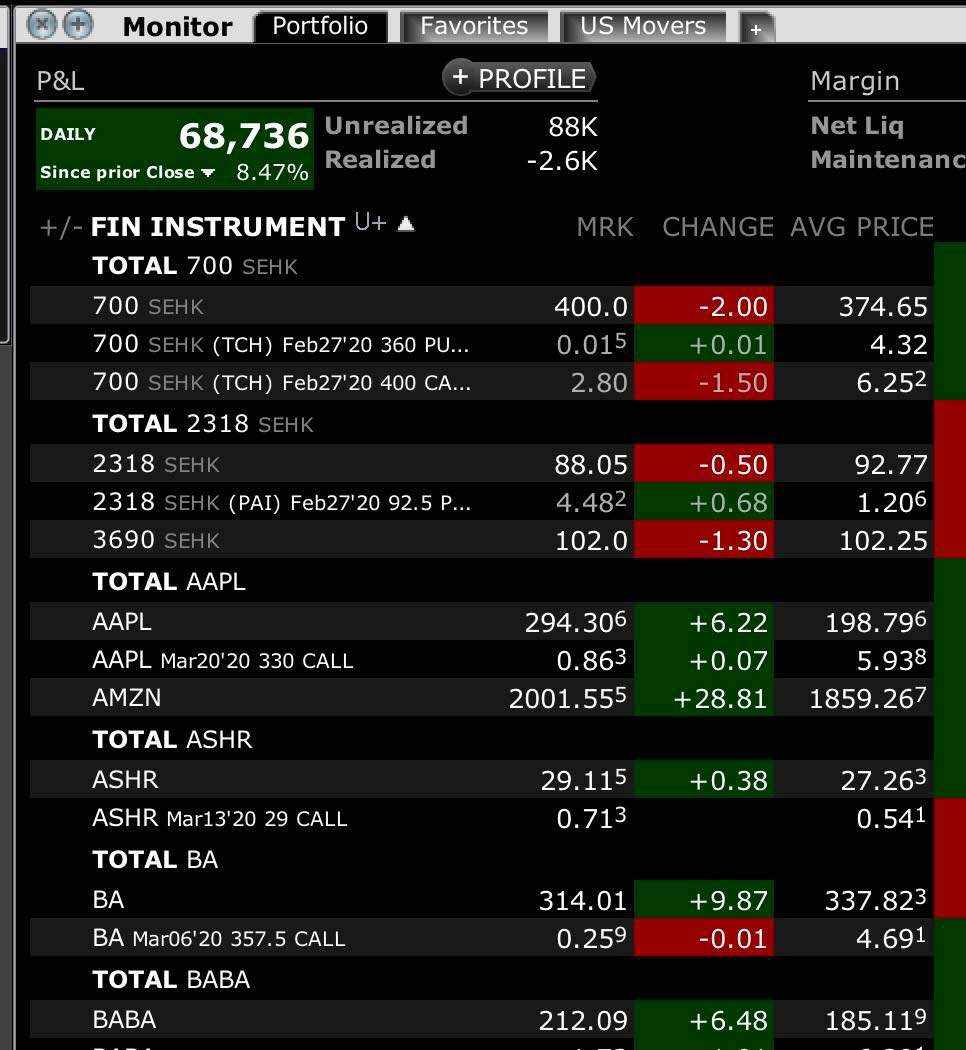
Task: Click the green DAILY P&L box
Action: 174,149
